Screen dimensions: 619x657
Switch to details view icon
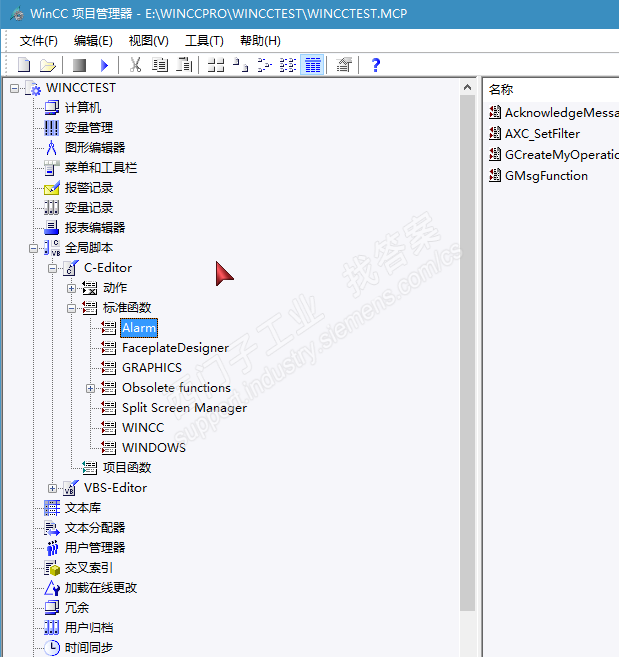tap(288, 65)
